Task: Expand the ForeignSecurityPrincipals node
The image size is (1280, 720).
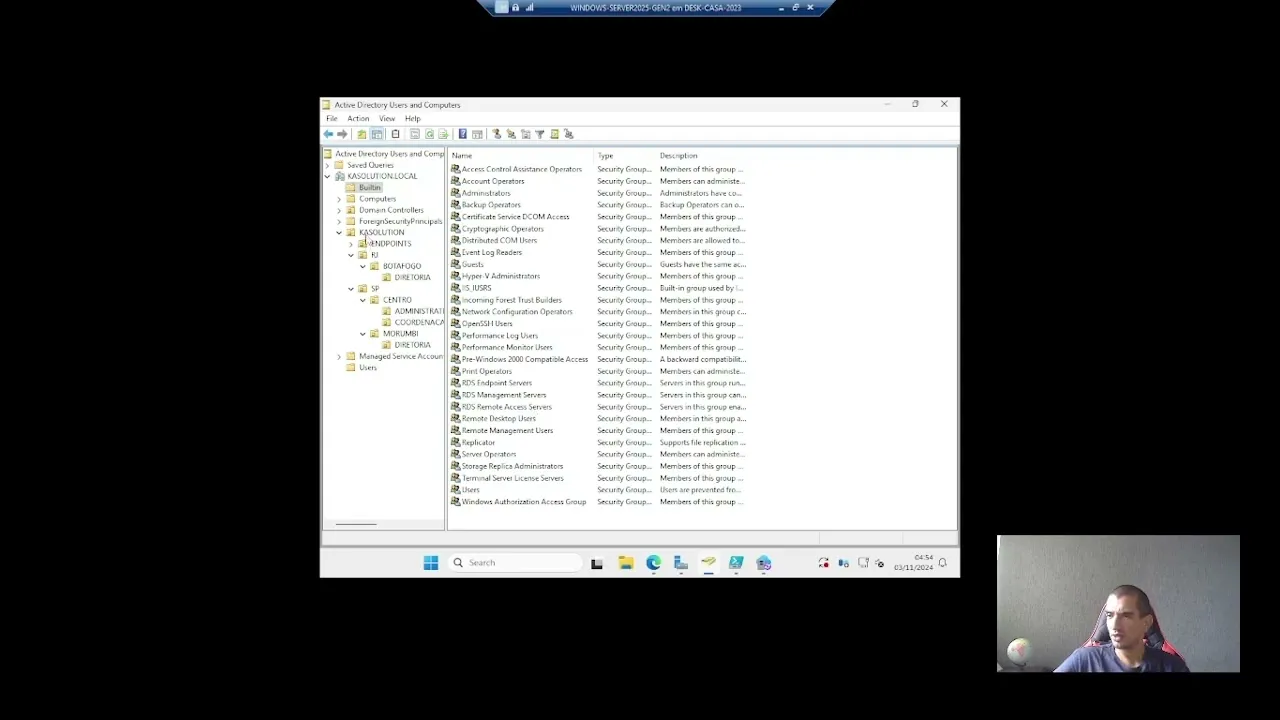Action: [339, 221]
